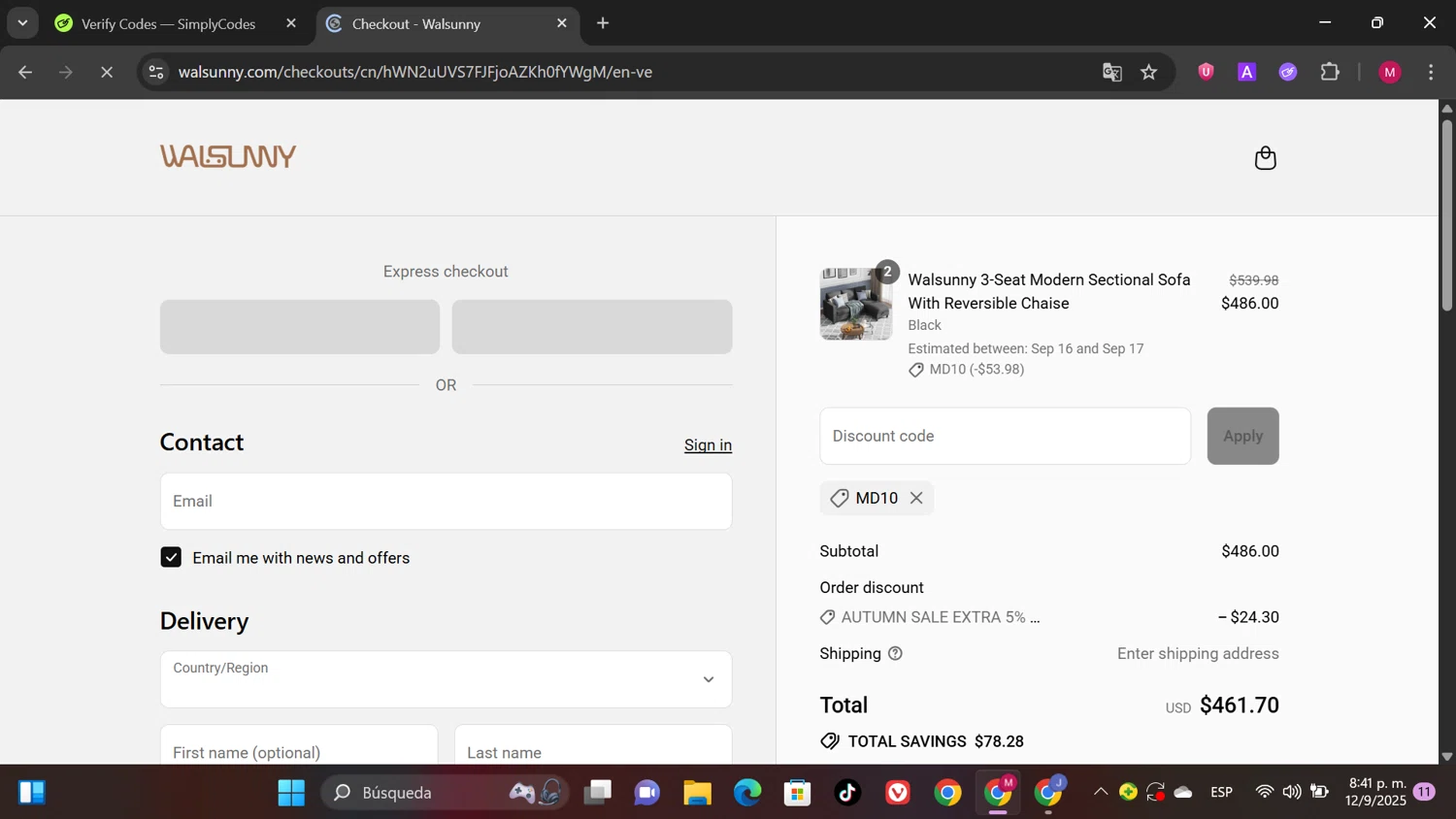Open Task View in the taskbar
The height and width of the screenshot is (819, 1456).
[598, 793]
